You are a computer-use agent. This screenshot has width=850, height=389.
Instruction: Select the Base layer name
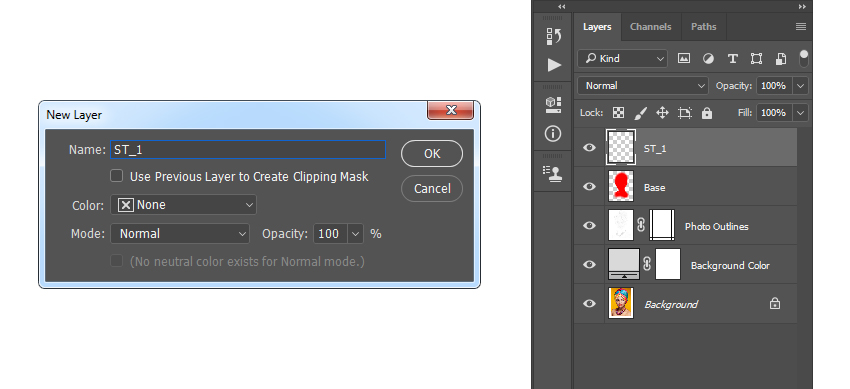654,187
